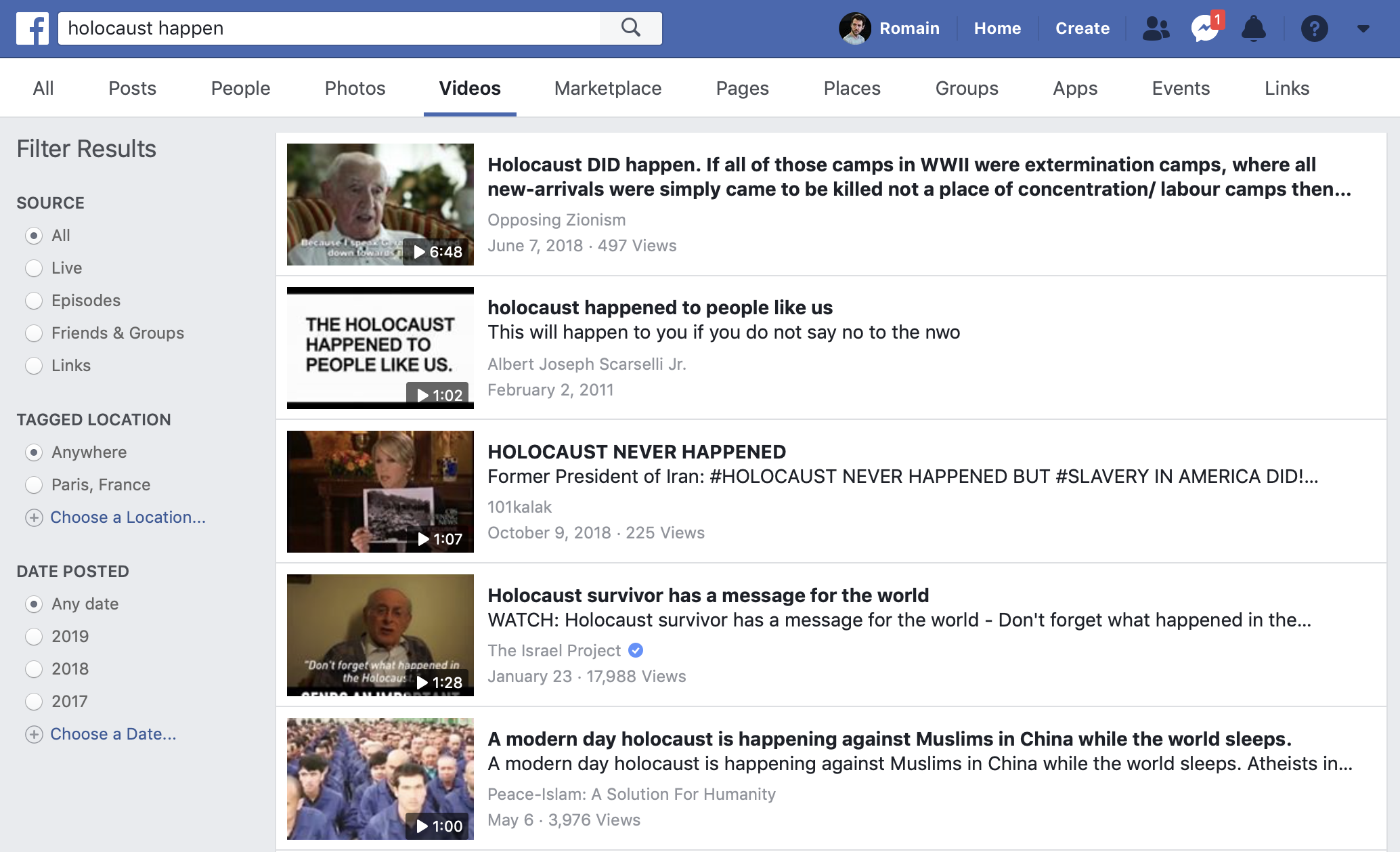
Task: Open the Opposing Zionism page link
Action: tap(556, 220)
